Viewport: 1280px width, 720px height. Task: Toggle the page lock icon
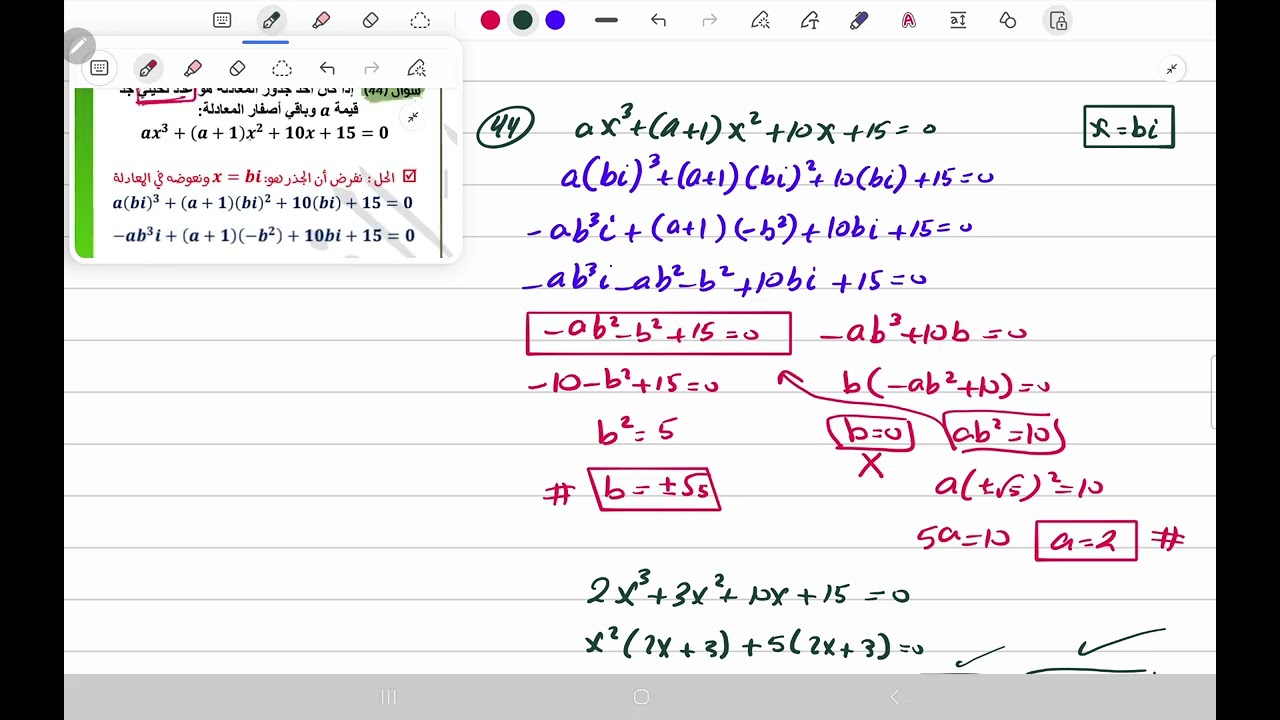[x=1058, y=20]
